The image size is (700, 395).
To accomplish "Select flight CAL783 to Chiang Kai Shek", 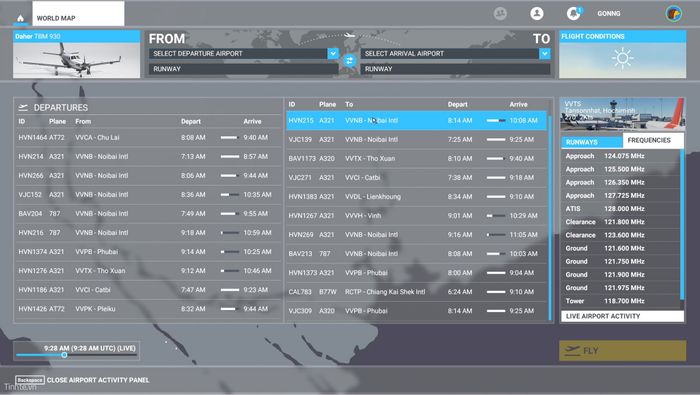I will (416, 292).
